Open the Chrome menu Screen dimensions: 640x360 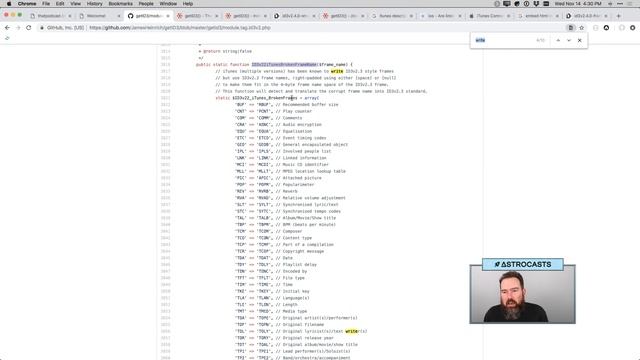click(x=27, y=4)
